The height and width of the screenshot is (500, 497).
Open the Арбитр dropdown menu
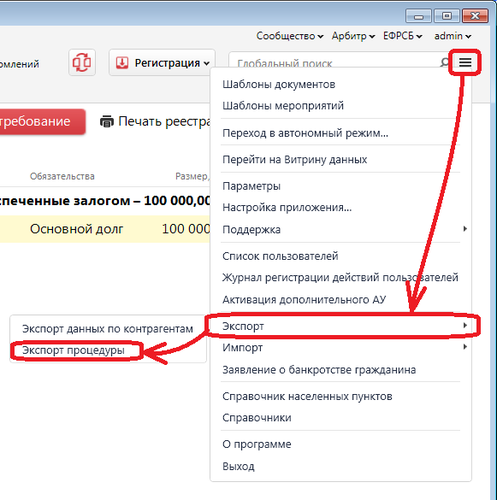[353, 36]
